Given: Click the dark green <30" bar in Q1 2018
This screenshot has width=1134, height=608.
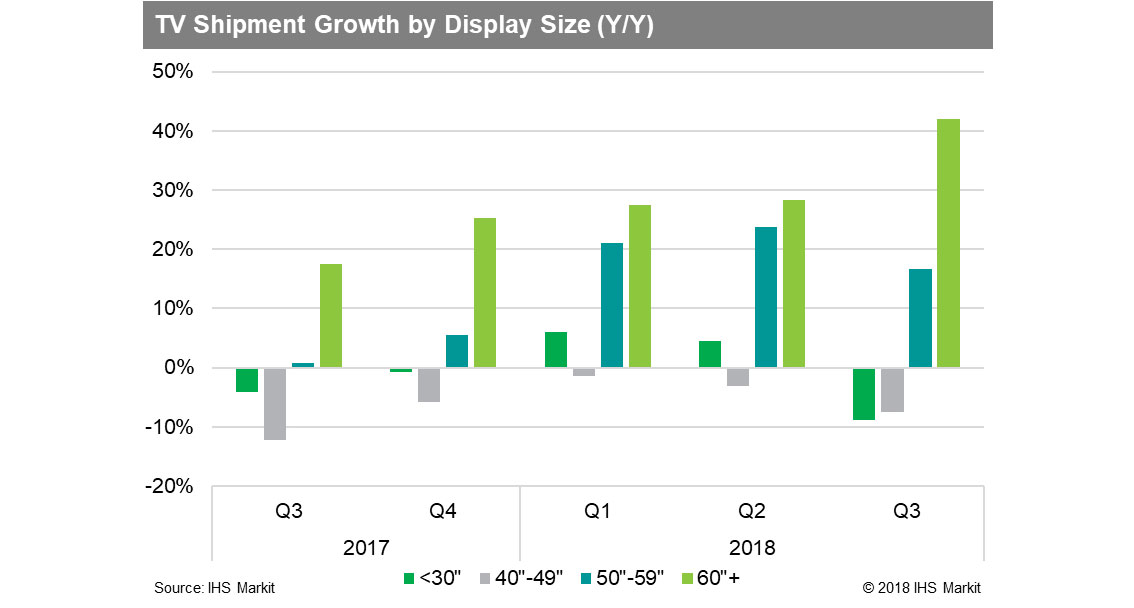Looking at the screenshot, I should point(556,350).
